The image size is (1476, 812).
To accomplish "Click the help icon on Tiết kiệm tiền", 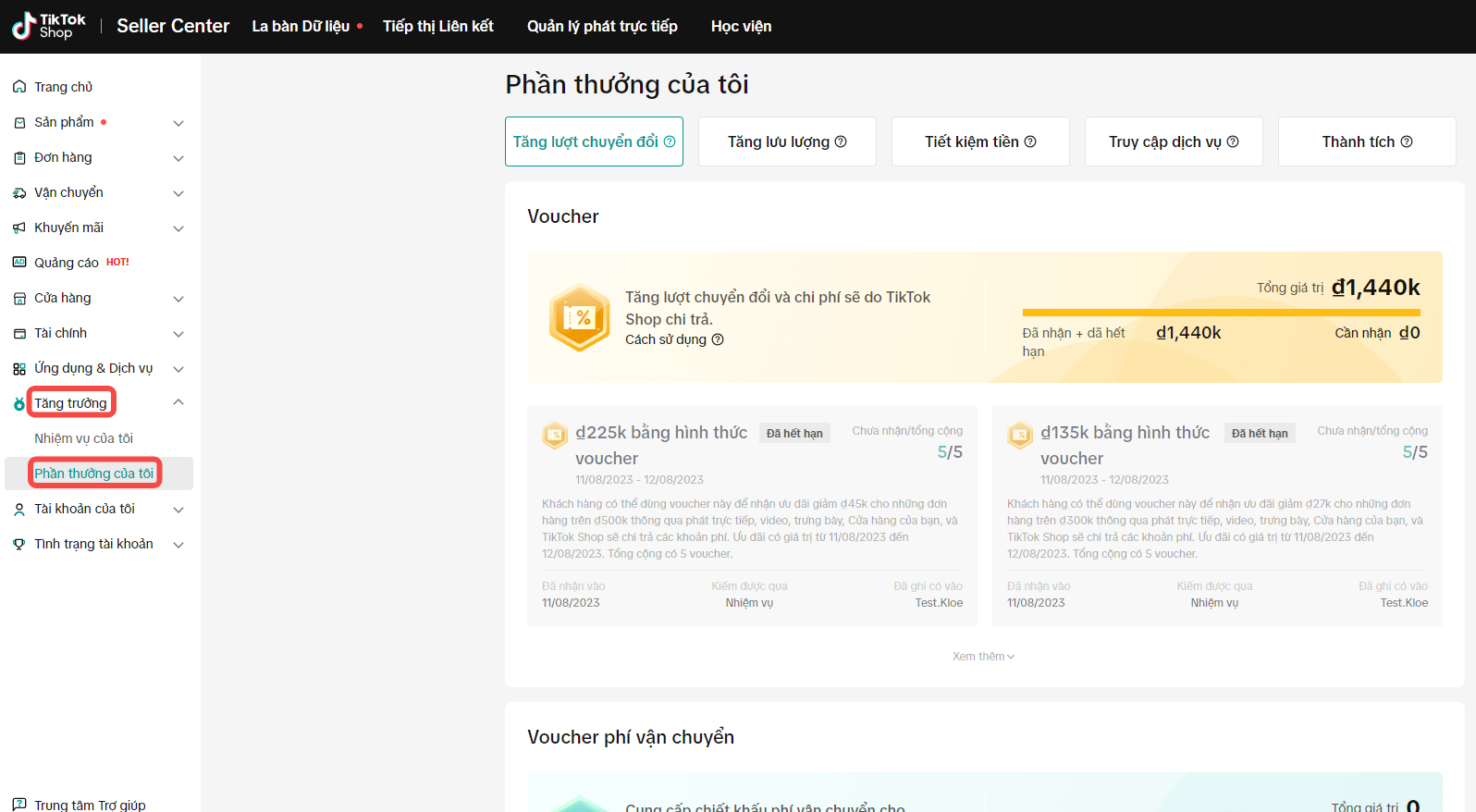I will 1030,141.
